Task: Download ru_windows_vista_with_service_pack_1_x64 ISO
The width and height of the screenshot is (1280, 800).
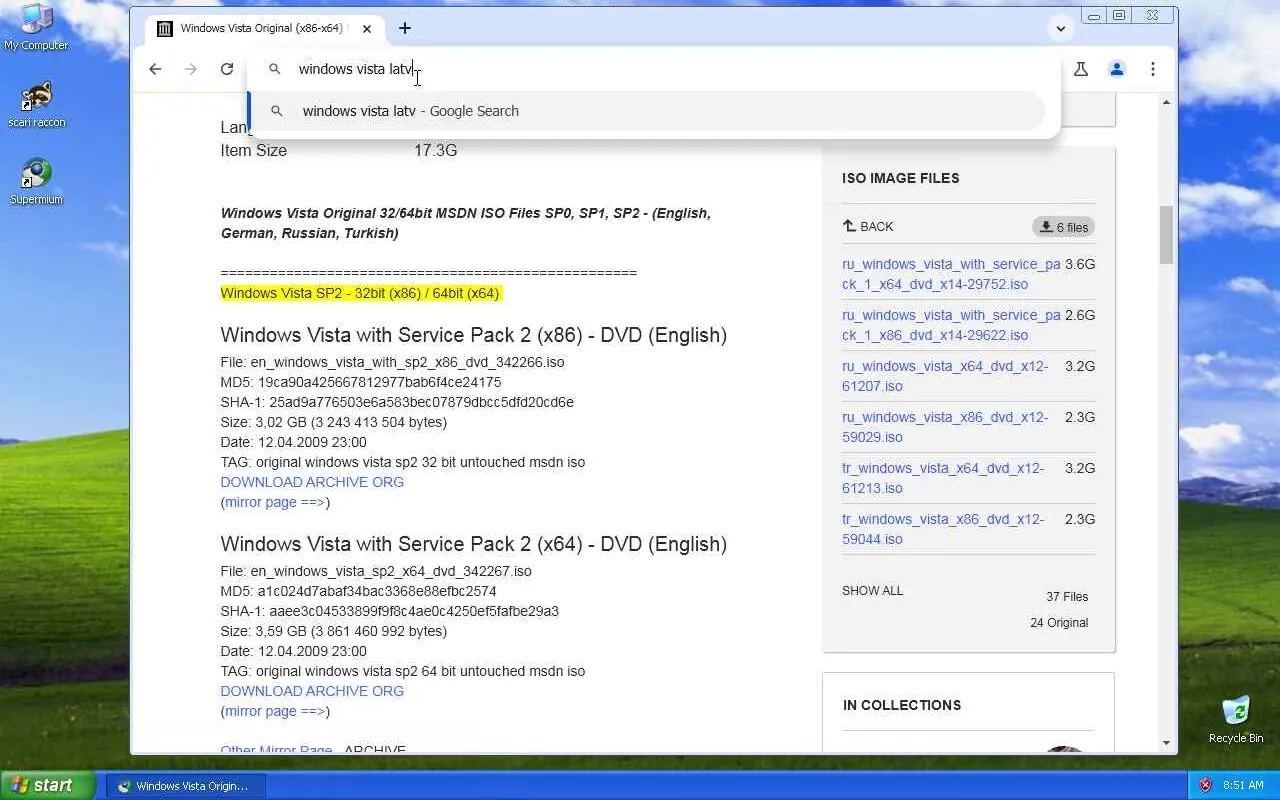Action: [951, 274]
